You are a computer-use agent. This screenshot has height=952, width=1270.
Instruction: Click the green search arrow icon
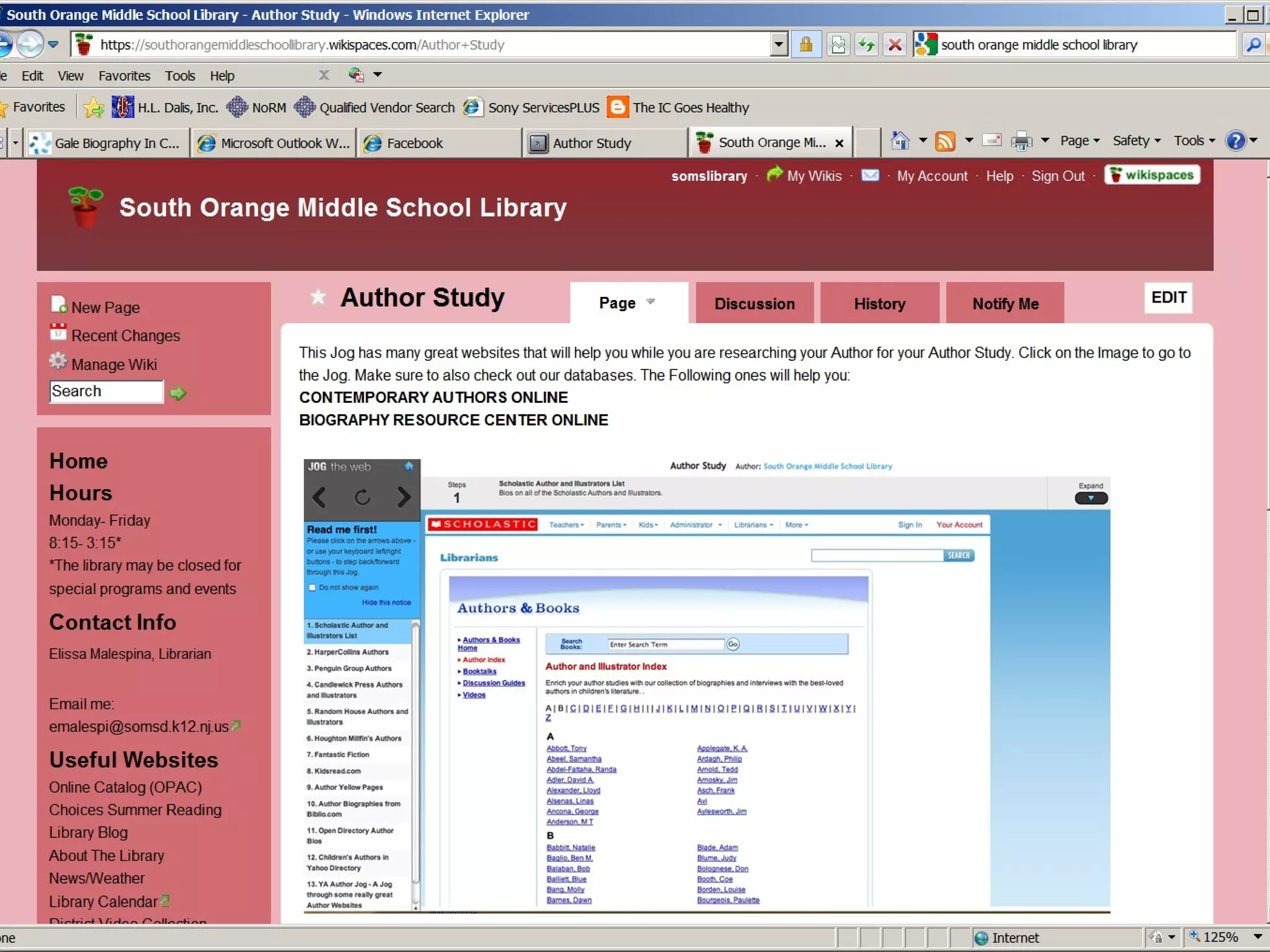click(178, 393)
